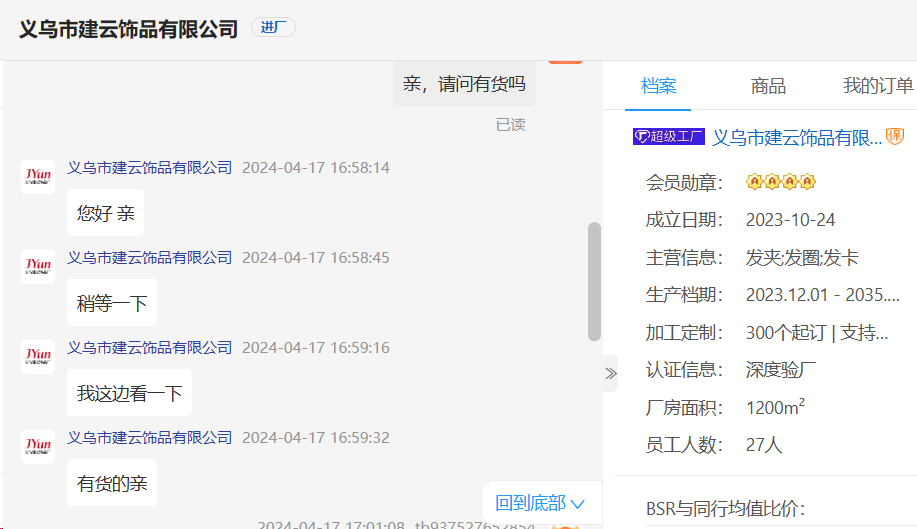
Task: Collapse the side panel with double-chevron arrow
Action: click(611, 374)
